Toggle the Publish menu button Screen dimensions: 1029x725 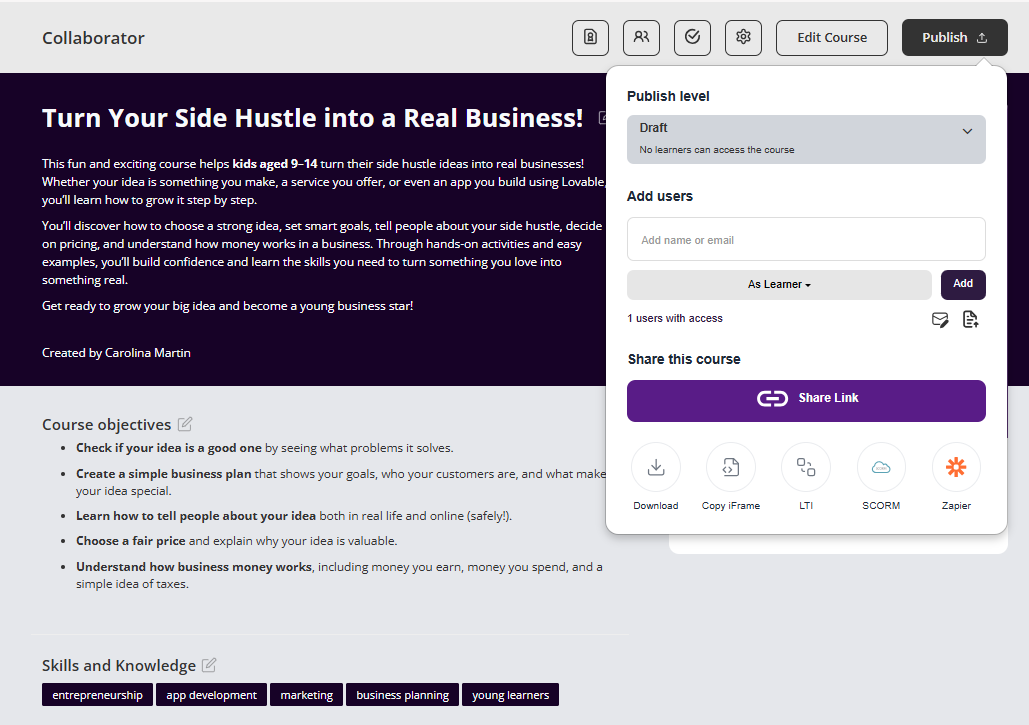pyautogui.click(x=954, y=38)
